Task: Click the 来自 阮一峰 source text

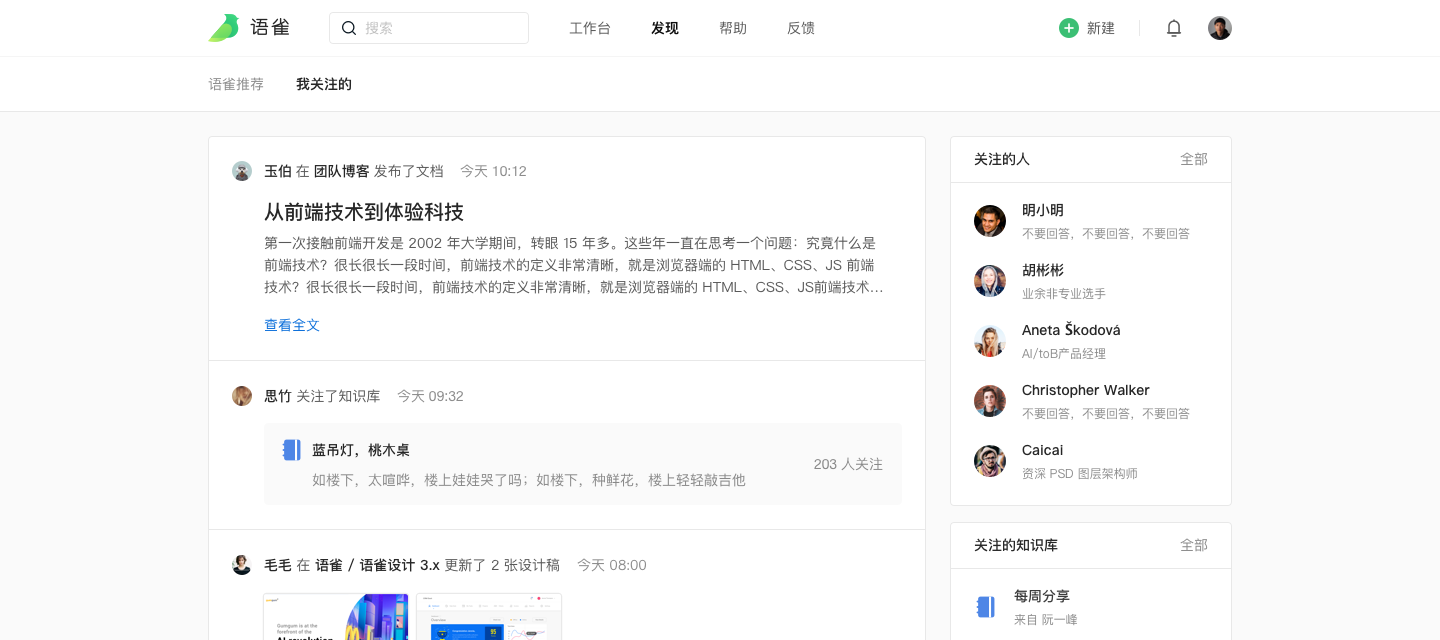Action: 1046,620
